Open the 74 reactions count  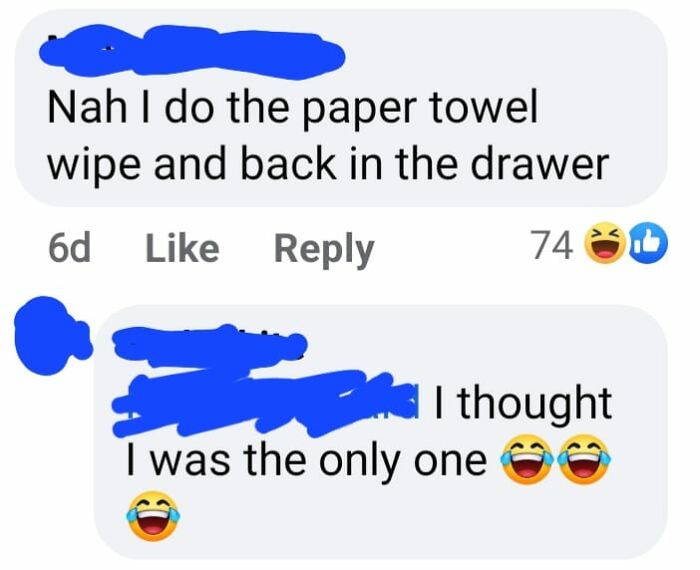pos(550,246)
